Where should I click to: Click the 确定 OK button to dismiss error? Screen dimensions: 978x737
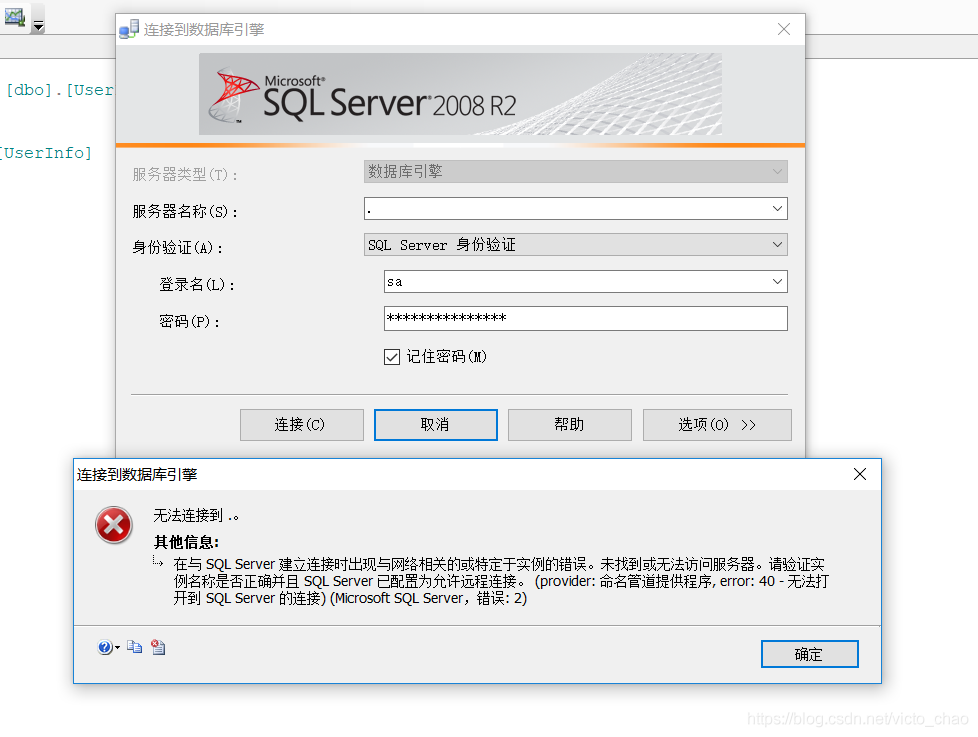click(x=810, y=654)
